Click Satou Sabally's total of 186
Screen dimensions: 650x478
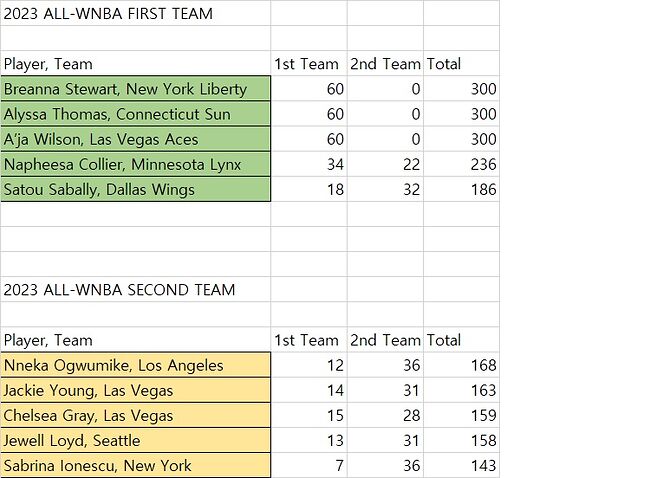point(461,189)
